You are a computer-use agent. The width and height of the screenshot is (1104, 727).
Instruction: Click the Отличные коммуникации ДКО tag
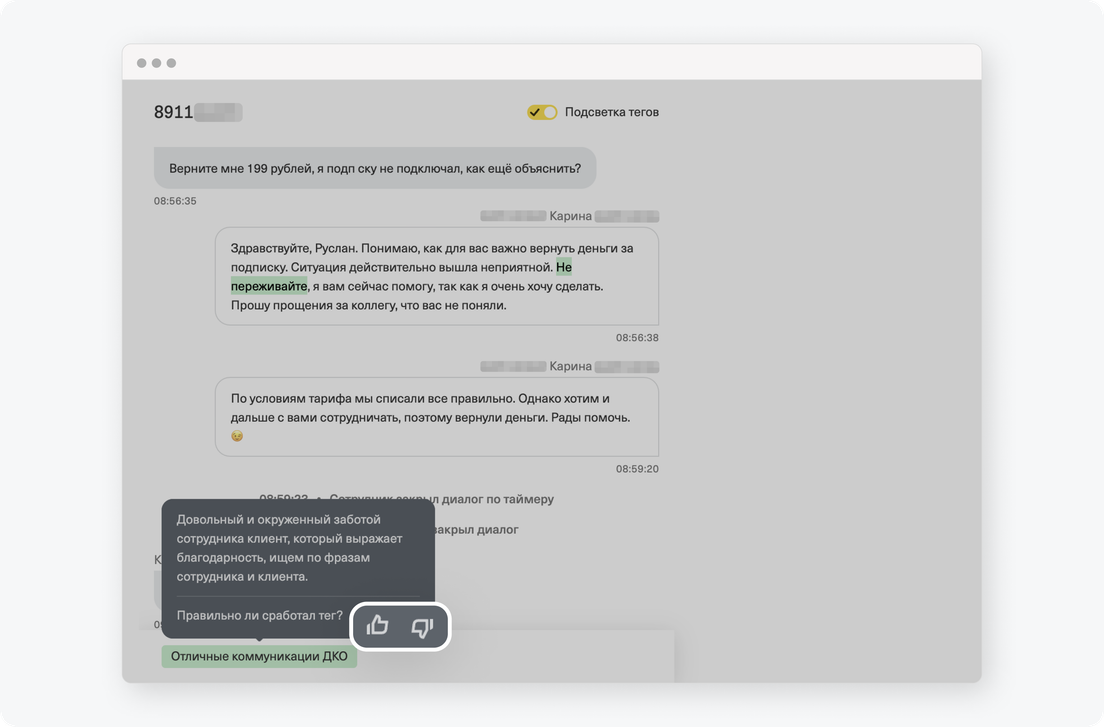pos(259,656)
